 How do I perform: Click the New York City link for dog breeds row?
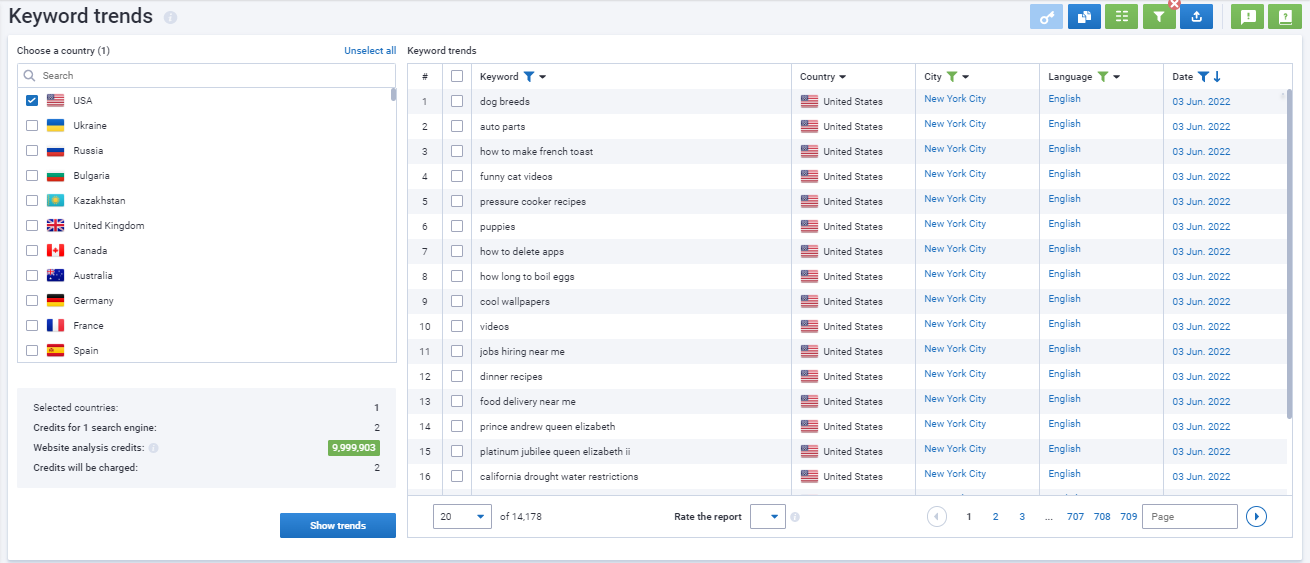click(x=955, y=99)
